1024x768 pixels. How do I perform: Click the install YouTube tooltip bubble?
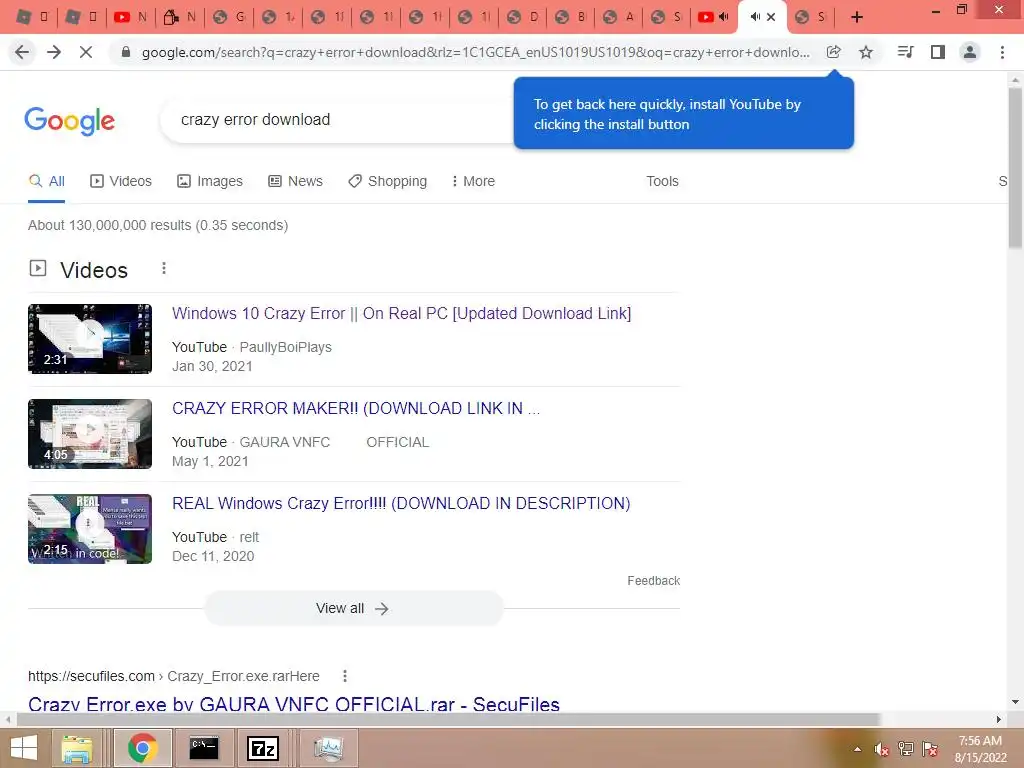[x=683, y=114]
